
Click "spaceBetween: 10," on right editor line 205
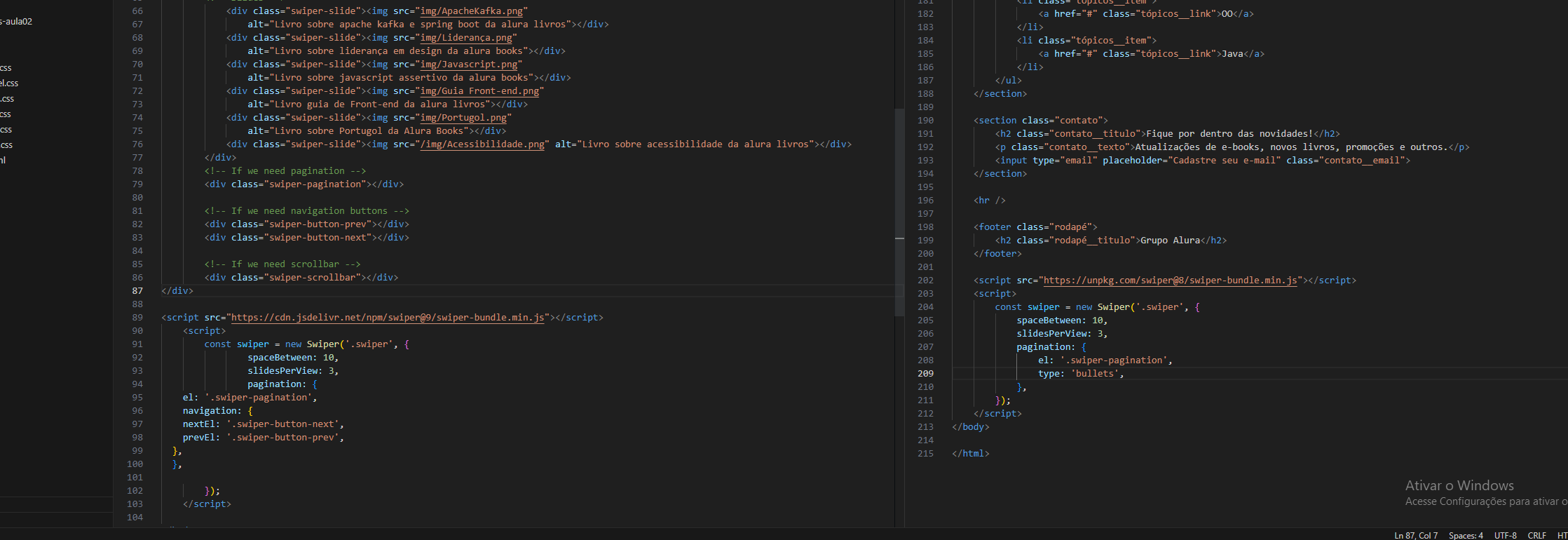(1063, 320)
